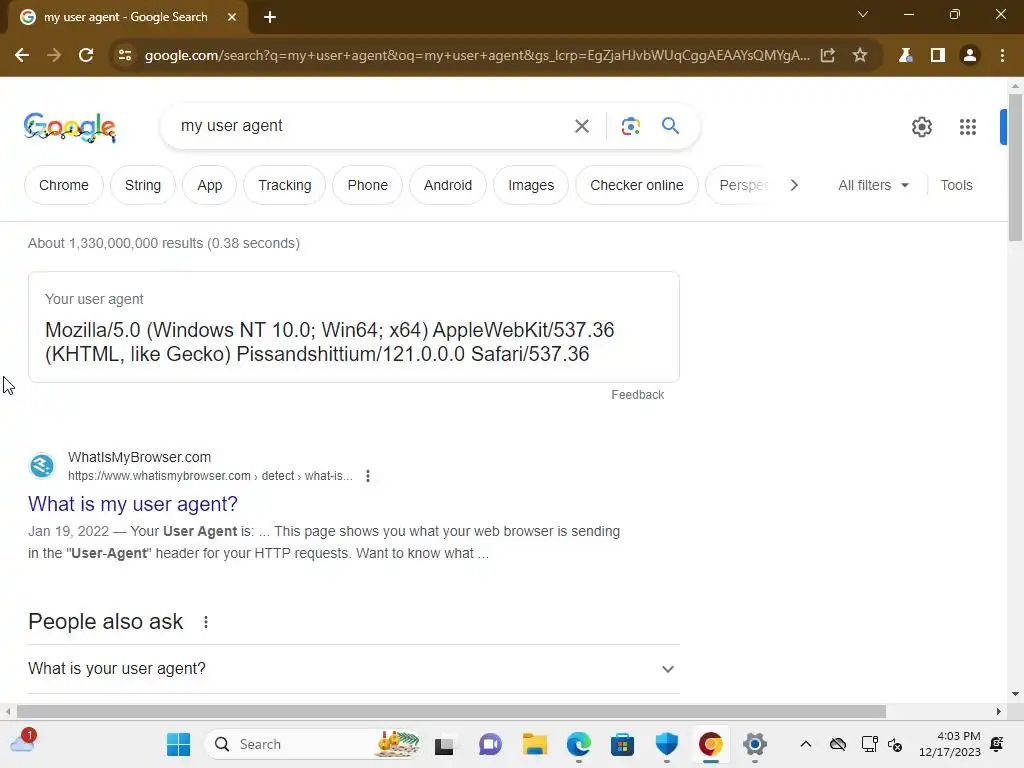Switch to Images results
This screenshot has width=1024, height=768.
click(x=531, y=185)
